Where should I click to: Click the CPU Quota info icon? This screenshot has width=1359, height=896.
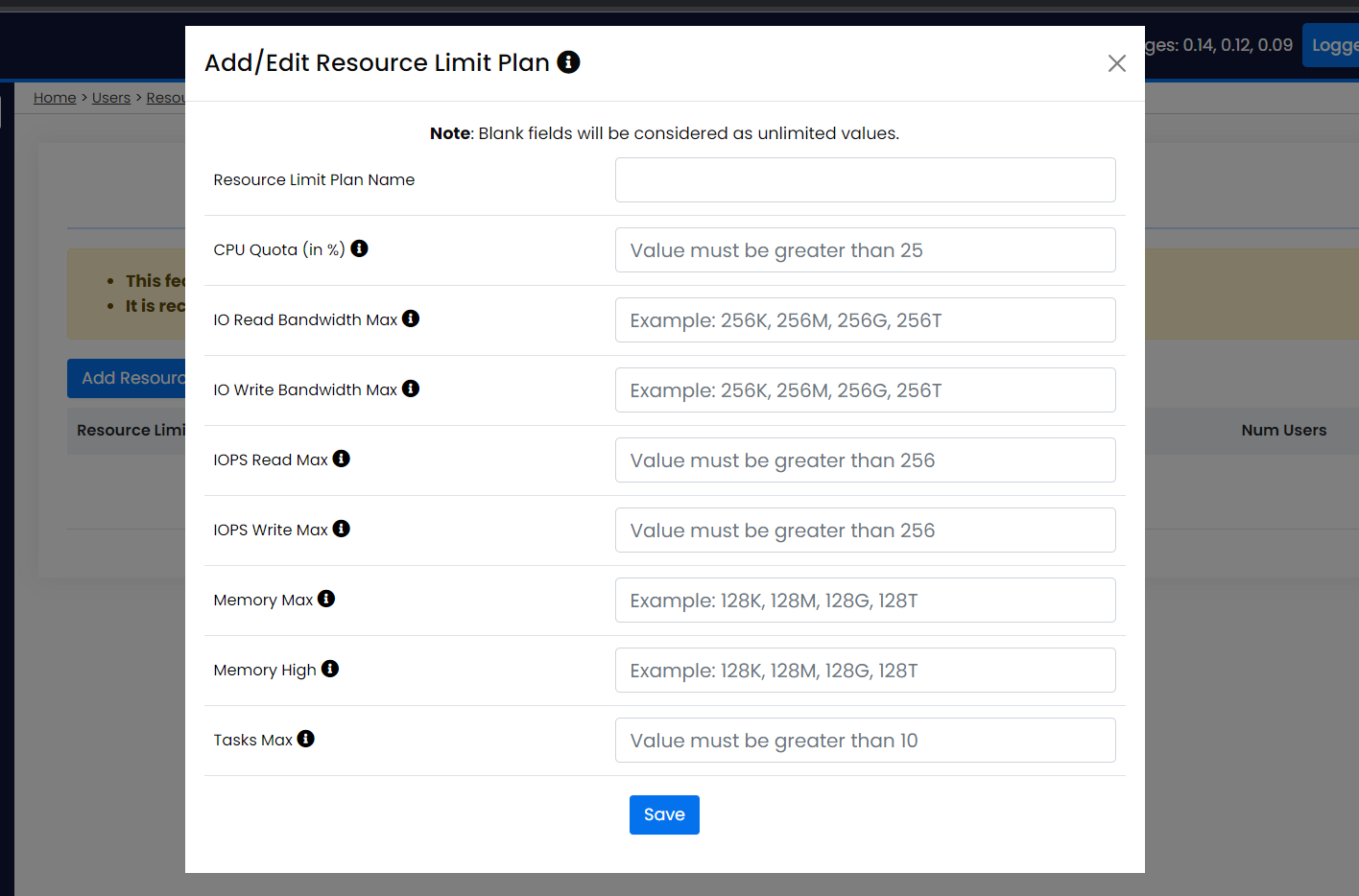359,248
